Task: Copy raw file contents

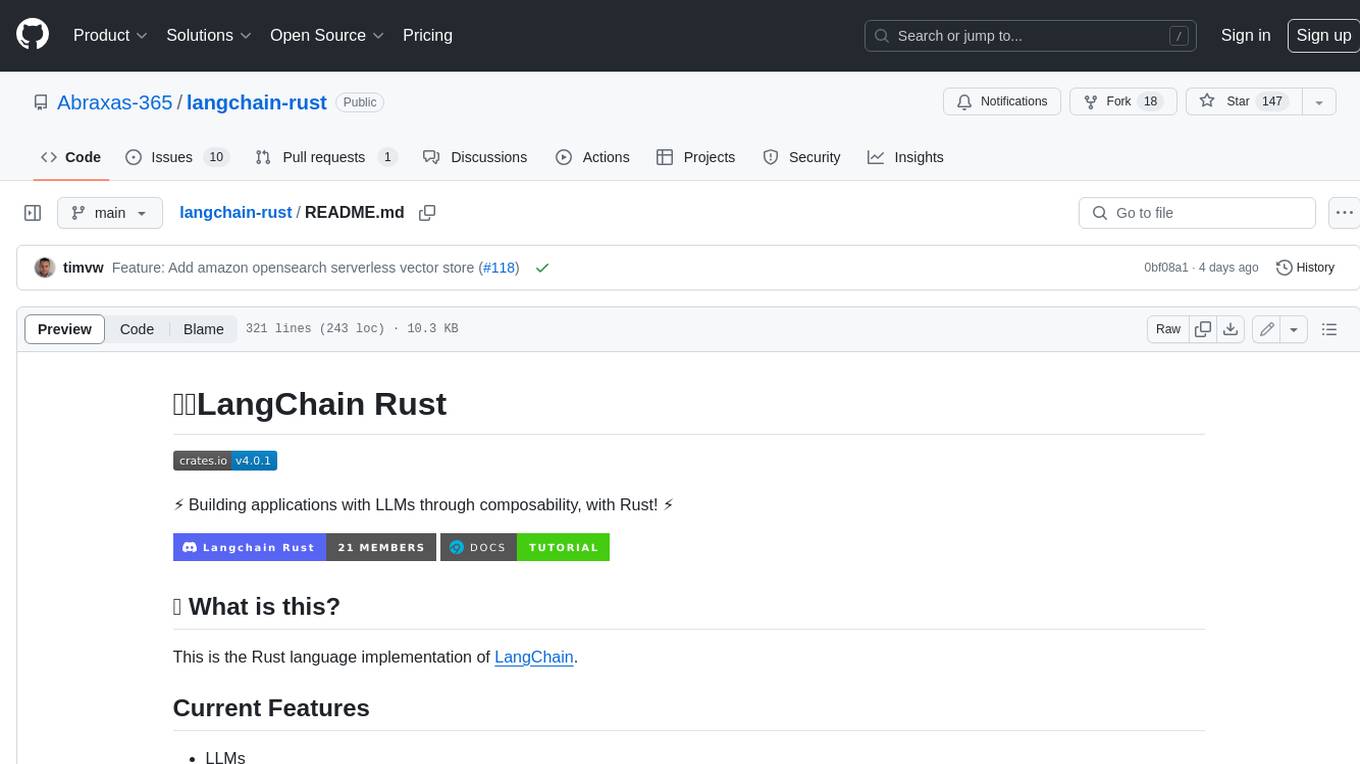Action: [1203, 329]
